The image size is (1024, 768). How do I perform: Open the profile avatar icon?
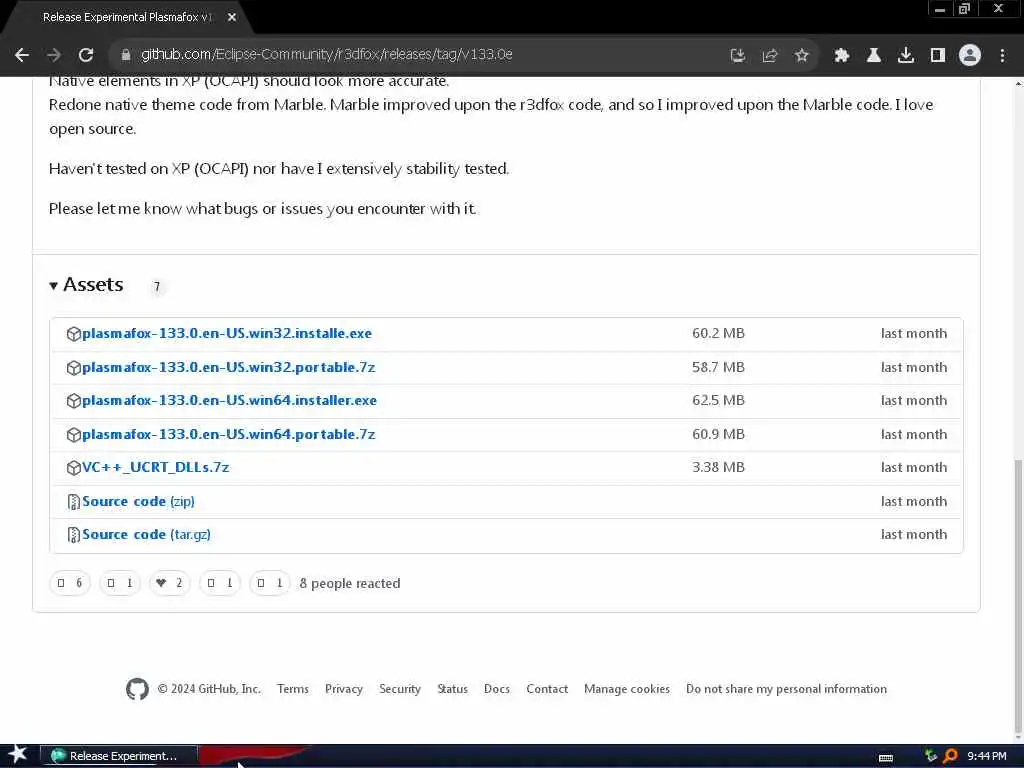969,56
